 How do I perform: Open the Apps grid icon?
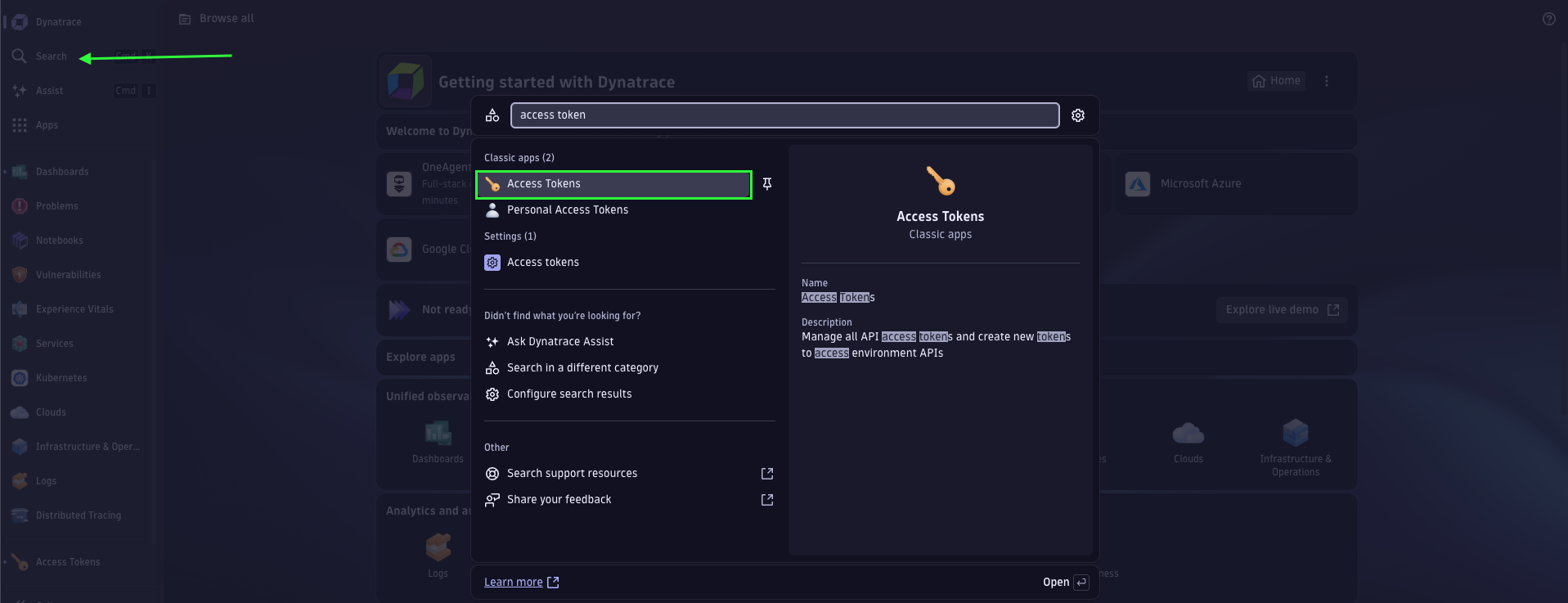coord(20,125)
